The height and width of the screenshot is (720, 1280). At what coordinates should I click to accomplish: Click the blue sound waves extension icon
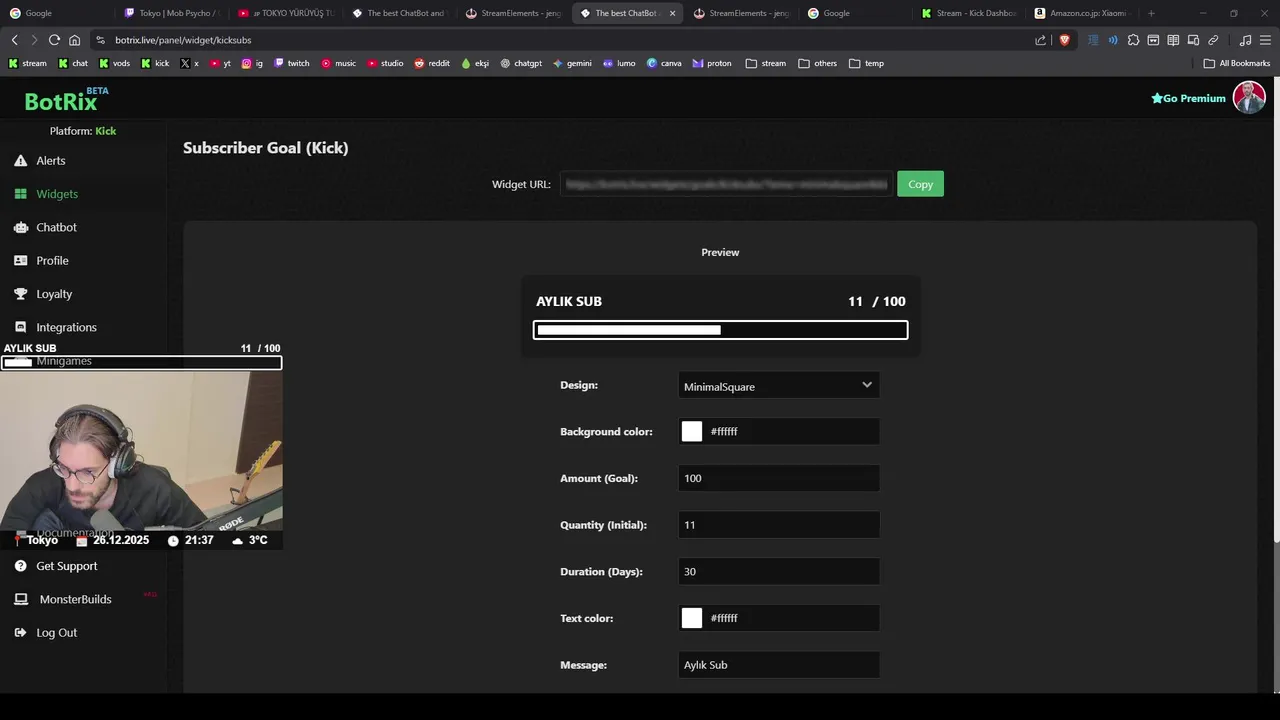(1113, 40)
